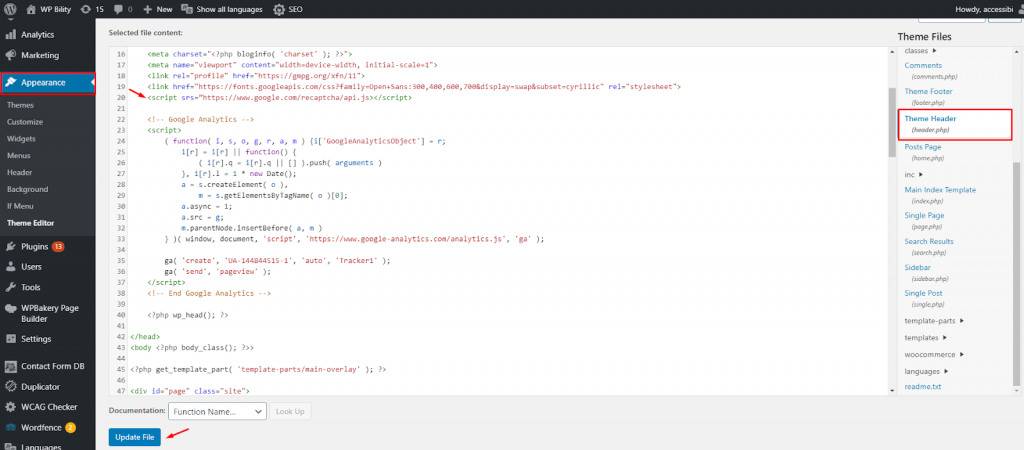The width and height of the screenshot is (1024, 450).
Task: Open the Single Page file link
Action: click(924, 216)
